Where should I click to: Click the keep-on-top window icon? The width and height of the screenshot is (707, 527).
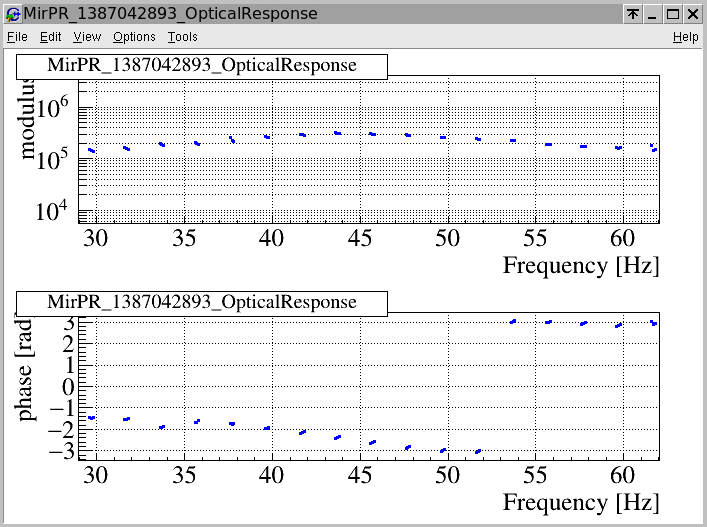[x=632, y=14]
